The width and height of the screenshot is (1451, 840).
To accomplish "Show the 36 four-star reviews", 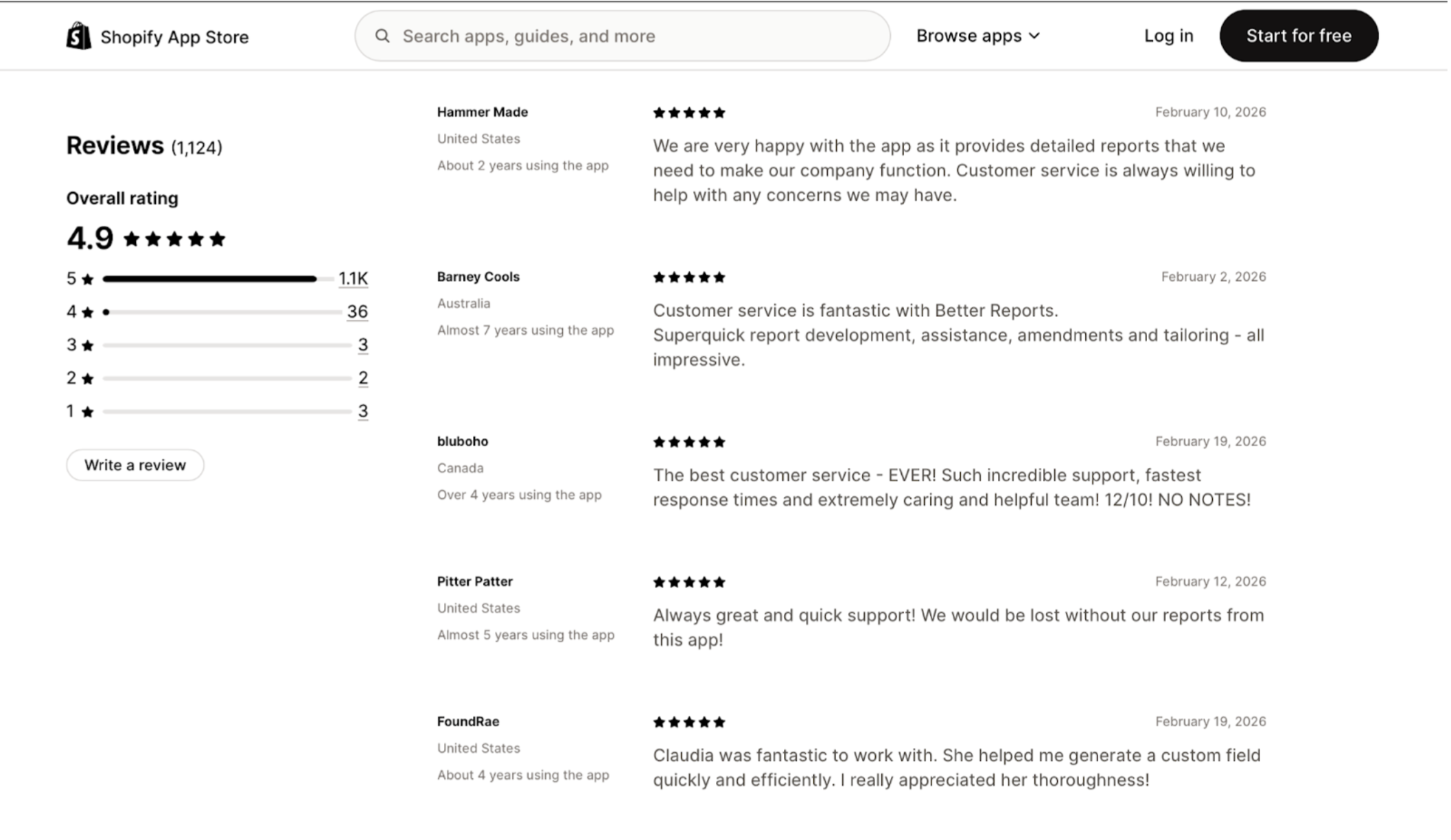I will (357, 312).
